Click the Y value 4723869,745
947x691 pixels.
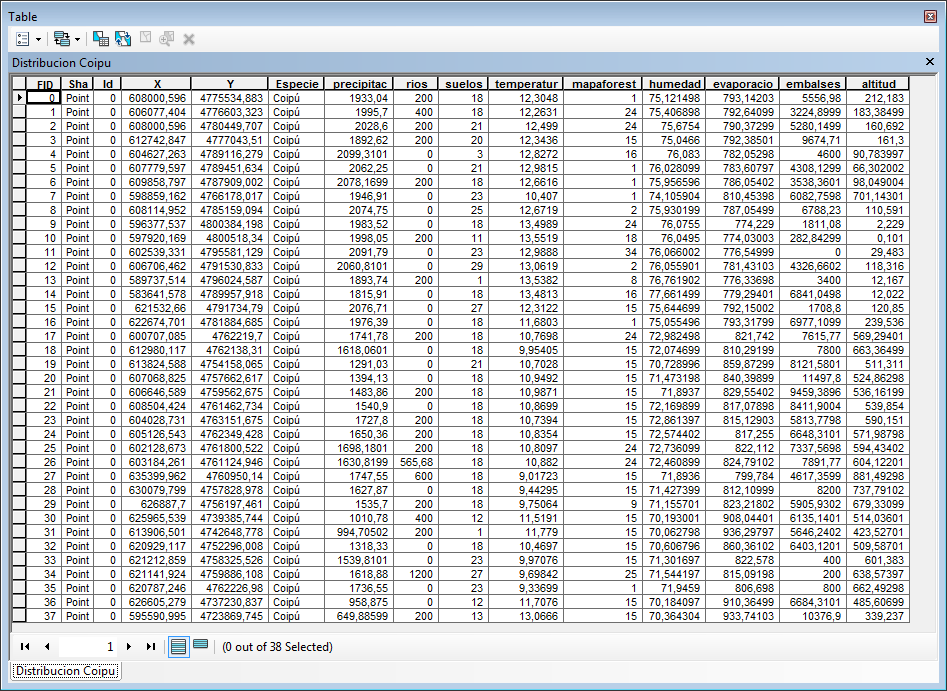tap(231, 615)
